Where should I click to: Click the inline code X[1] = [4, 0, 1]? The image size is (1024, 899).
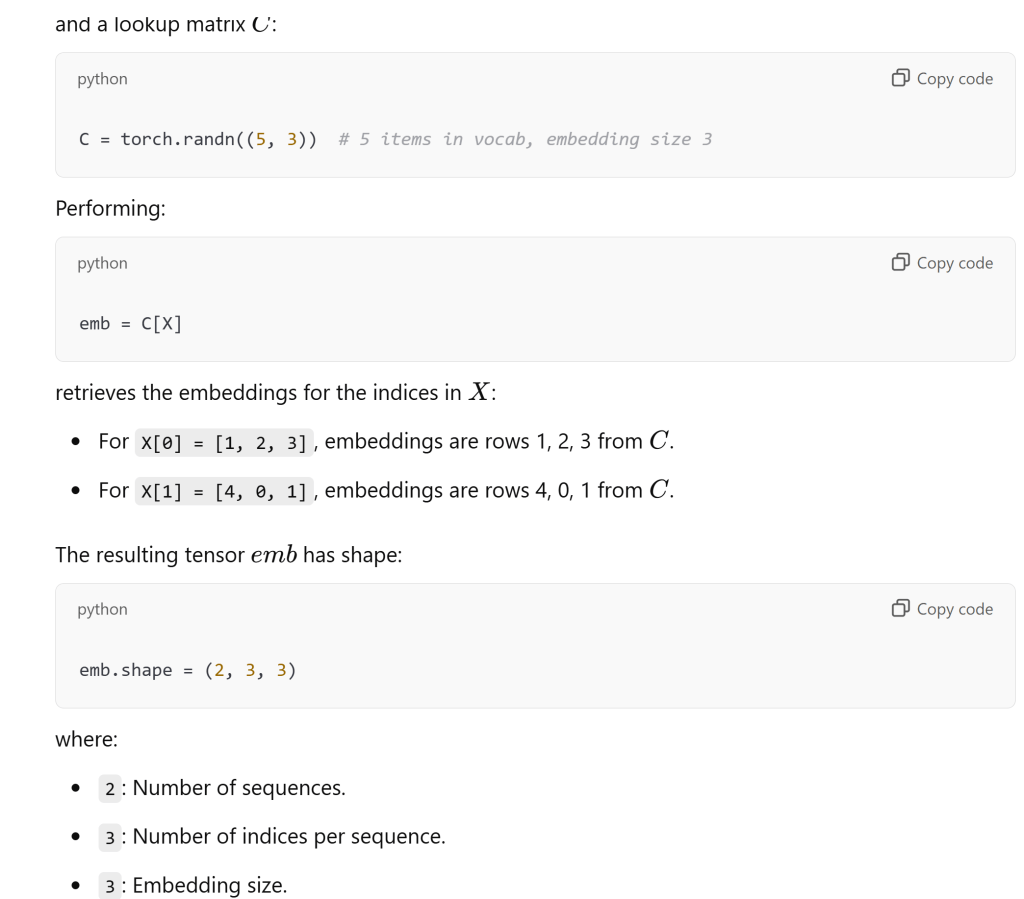[x=224, y=491]
